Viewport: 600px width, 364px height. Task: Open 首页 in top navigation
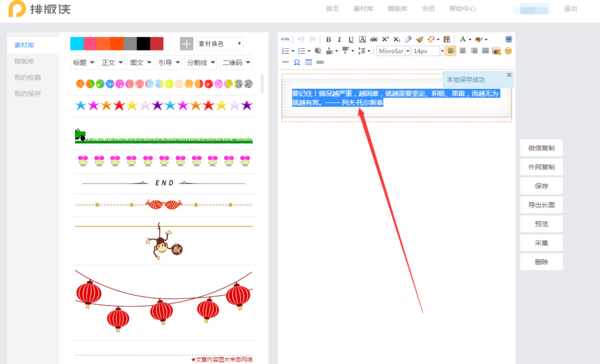[x=332, y=8]
